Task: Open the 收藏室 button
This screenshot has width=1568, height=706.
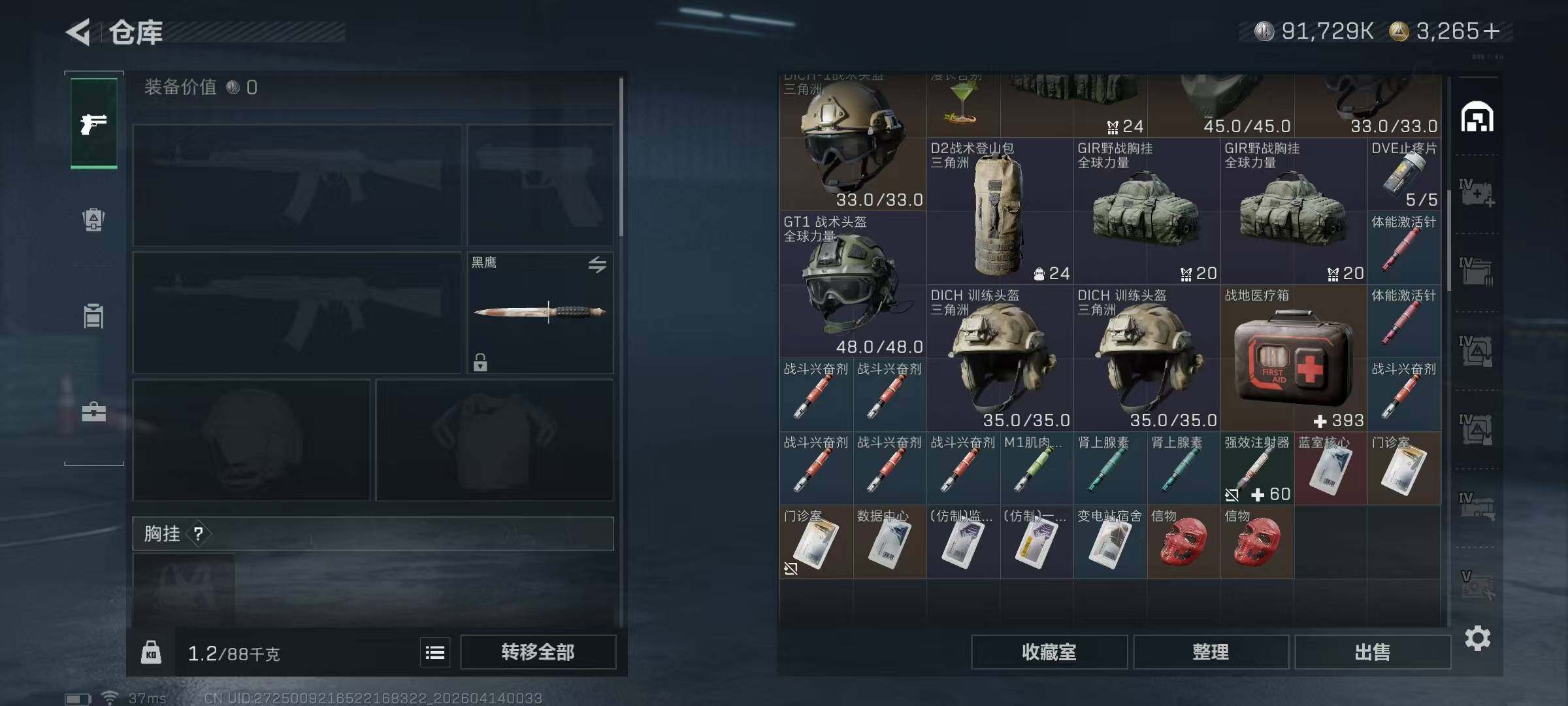Action: click(x=1049, y=652)
